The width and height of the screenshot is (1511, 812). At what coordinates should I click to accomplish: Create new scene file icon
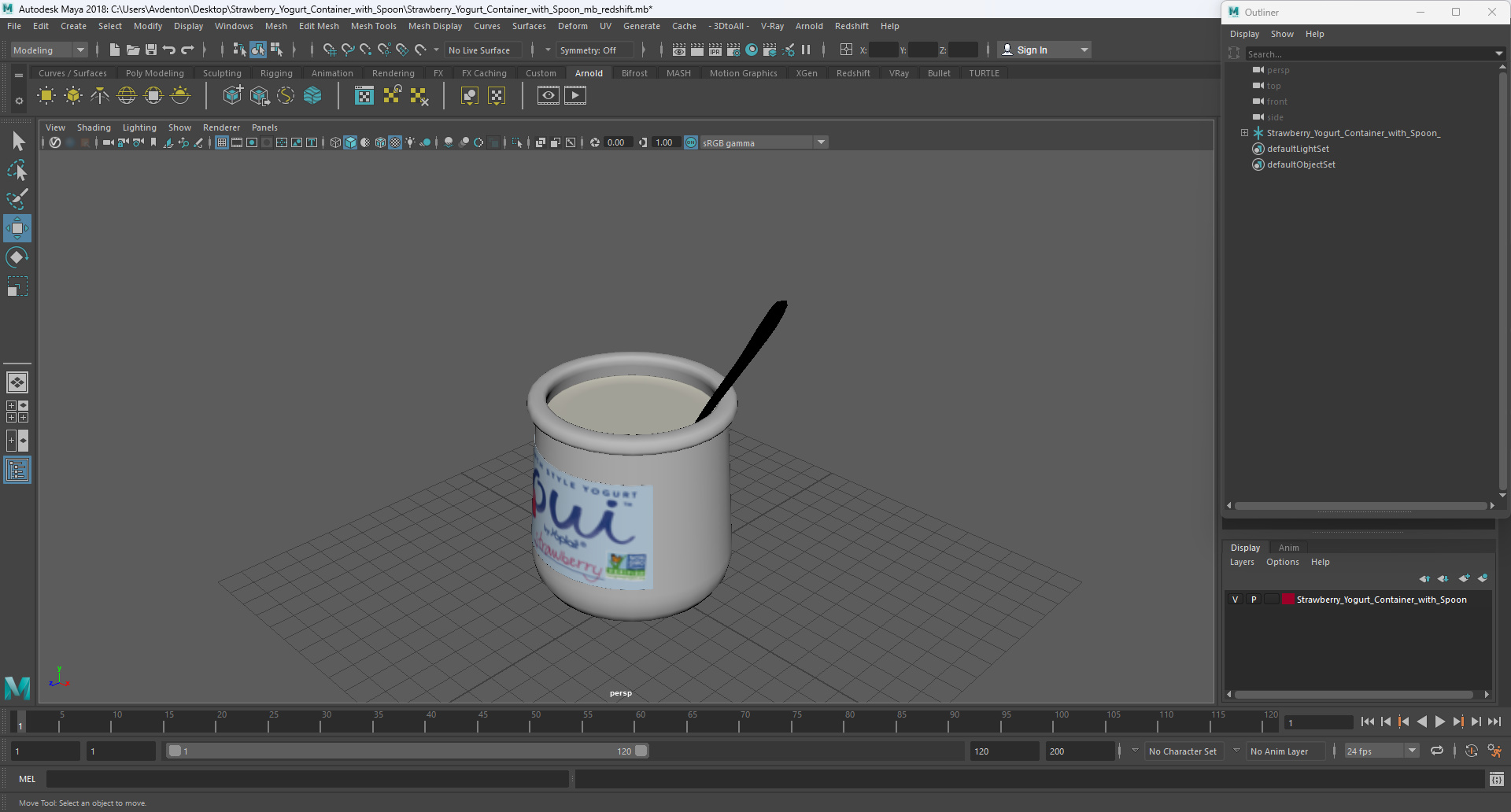point(114,50)
